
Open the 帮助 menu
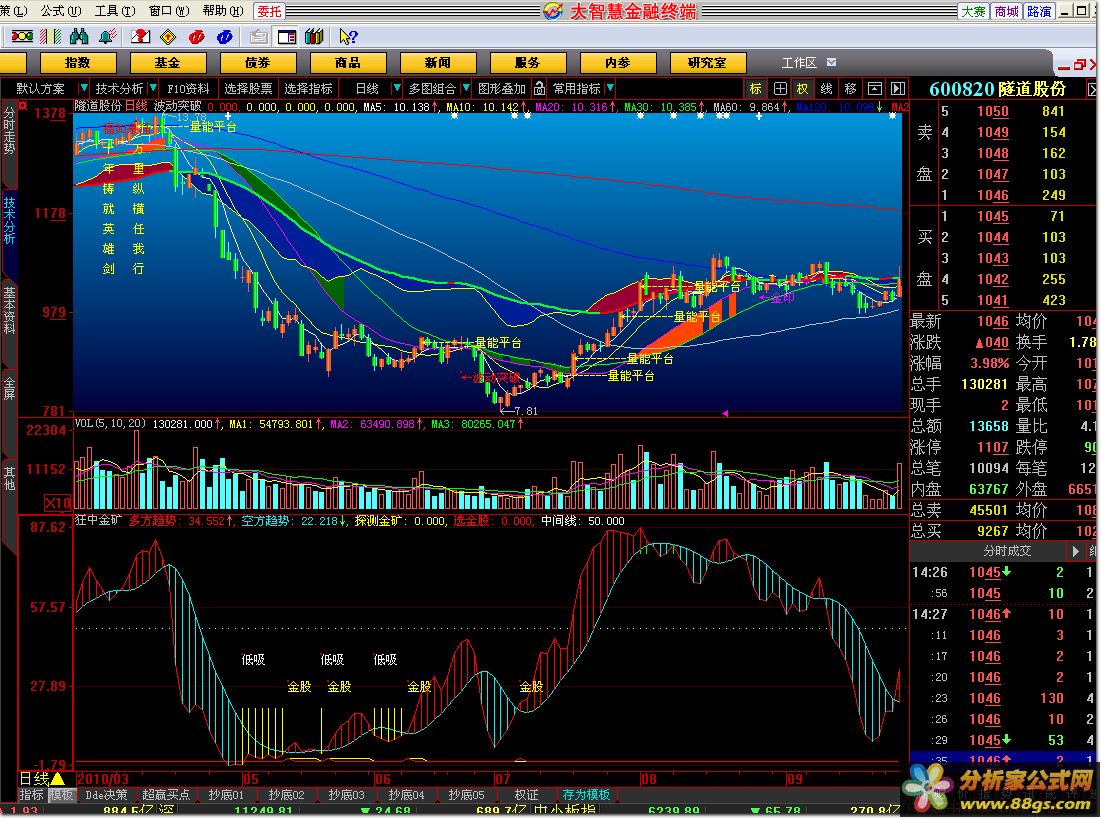[222, 11]
